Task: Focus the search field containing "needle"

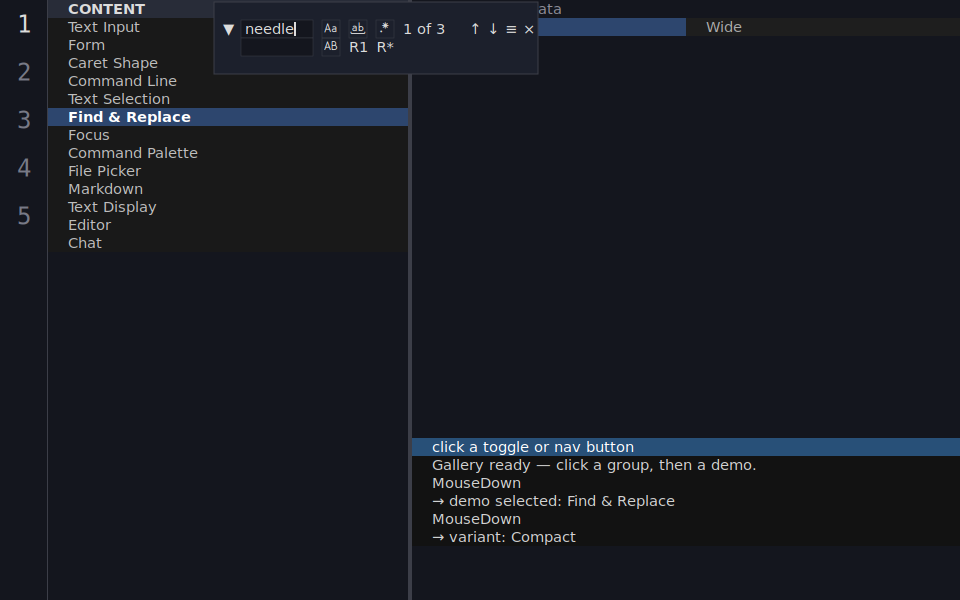Action: (x=277, y=29)
